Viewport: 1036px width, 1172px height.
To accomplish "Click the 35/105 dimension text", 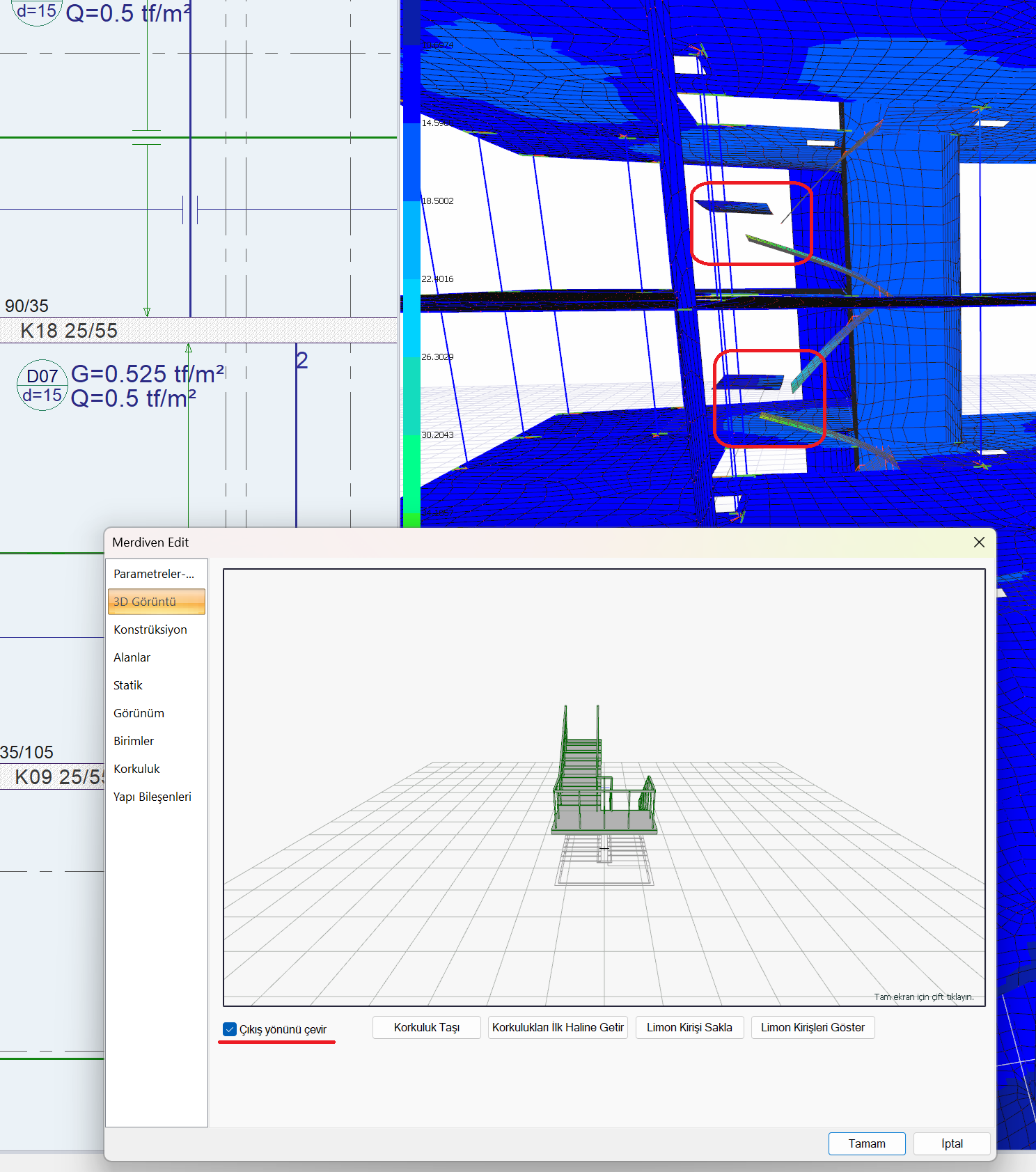I will point(26,752).
